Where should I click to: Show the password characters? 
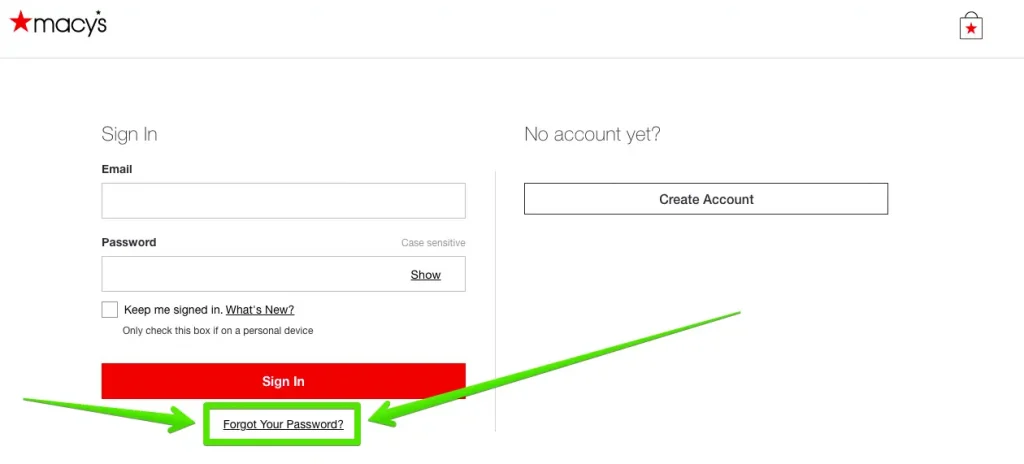point(426,275)
